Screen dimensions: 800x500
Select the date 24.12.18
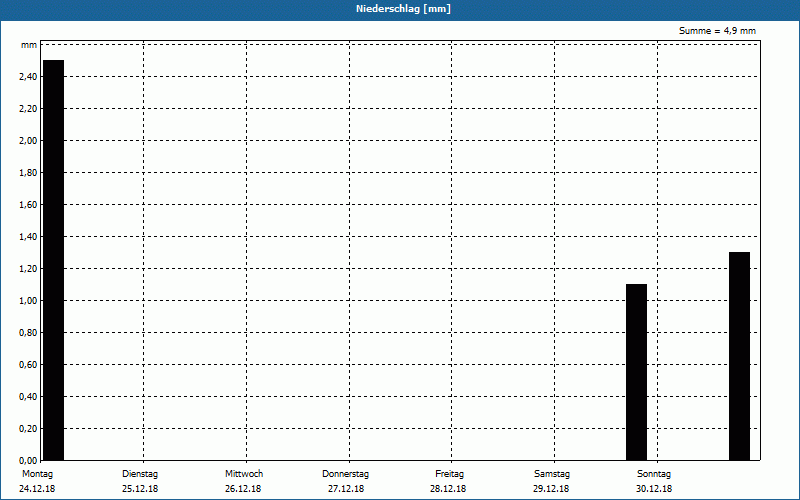(37, 489)
